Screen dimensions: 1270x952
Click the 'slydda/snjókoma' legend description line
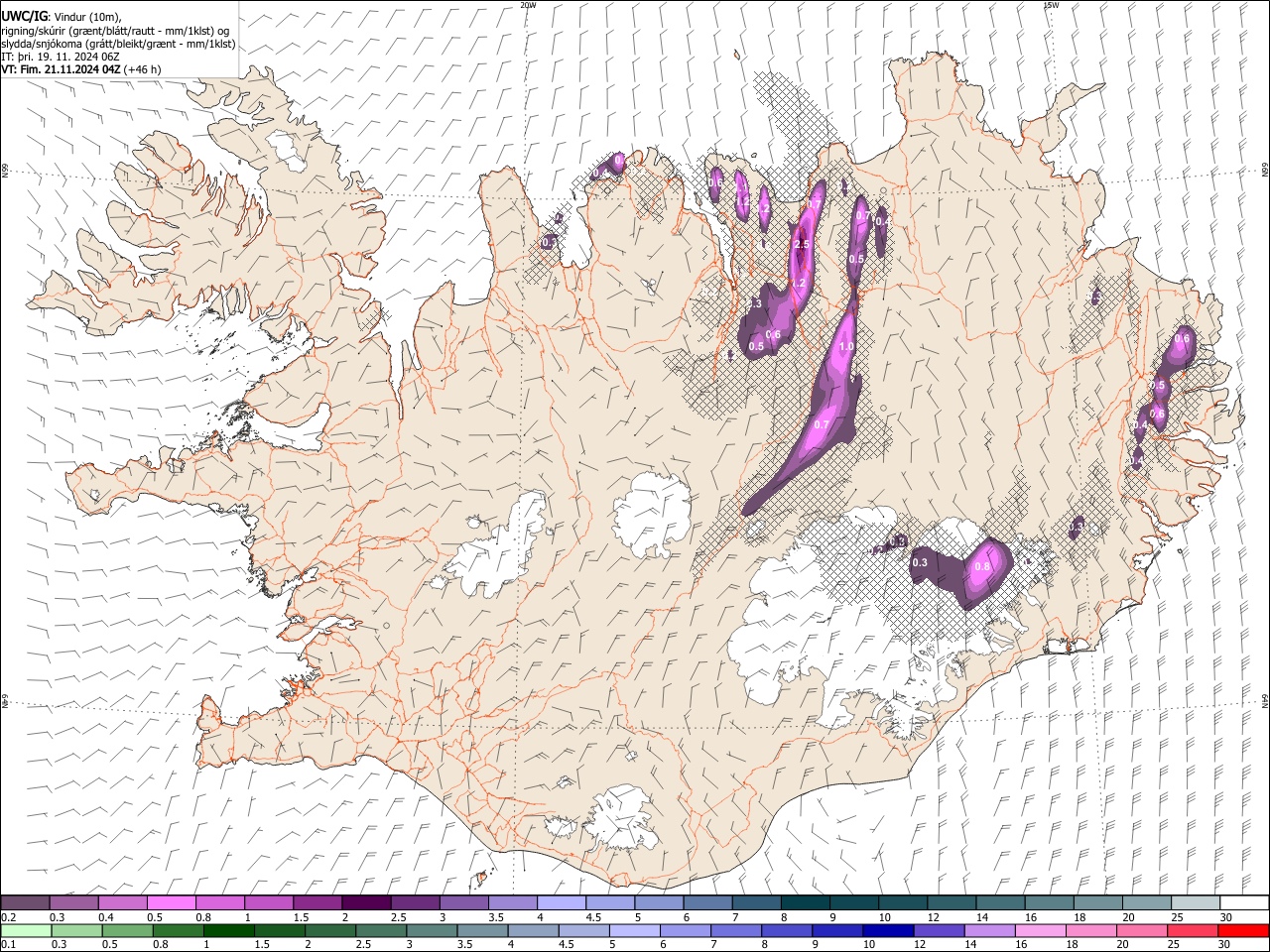119,44
